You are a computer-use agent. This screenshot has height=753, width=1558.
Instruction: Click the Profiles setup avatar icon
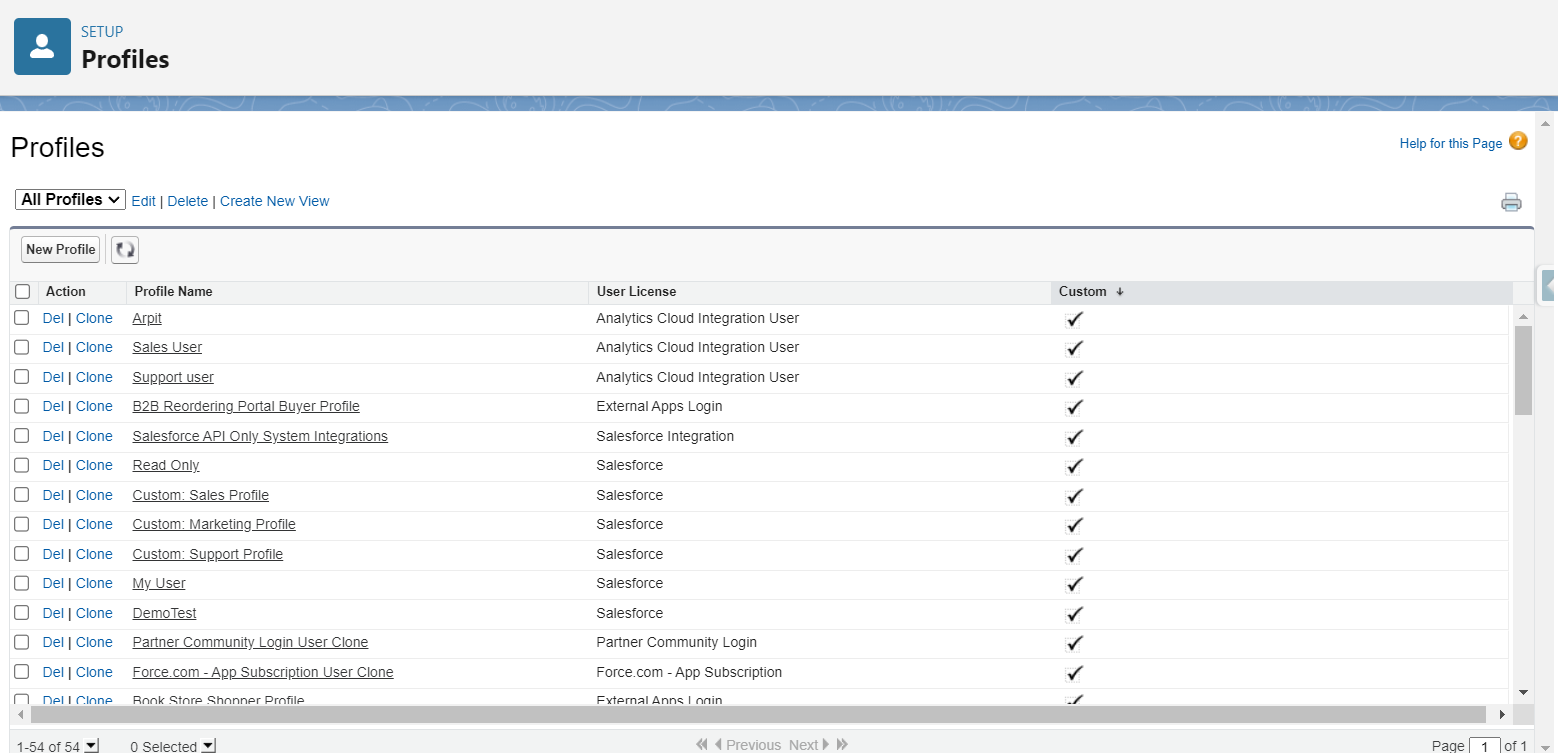tap(41, 46)
